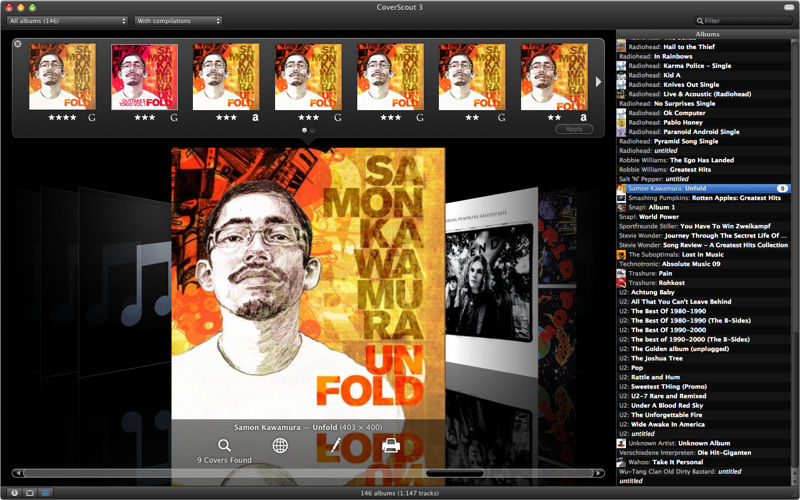Toggle the single cover view button

(x=29, y=492)
